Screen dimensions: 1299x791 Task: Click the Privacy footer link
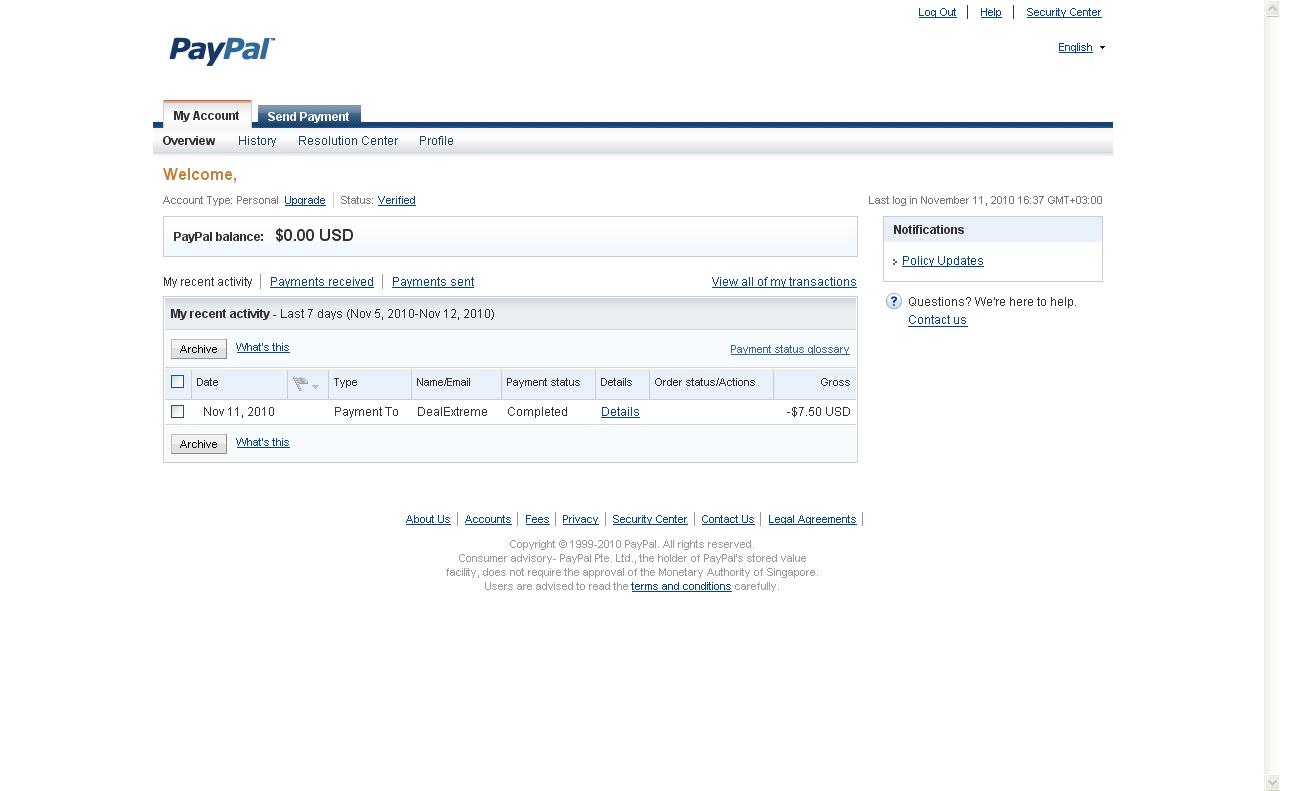coord(580,519)
